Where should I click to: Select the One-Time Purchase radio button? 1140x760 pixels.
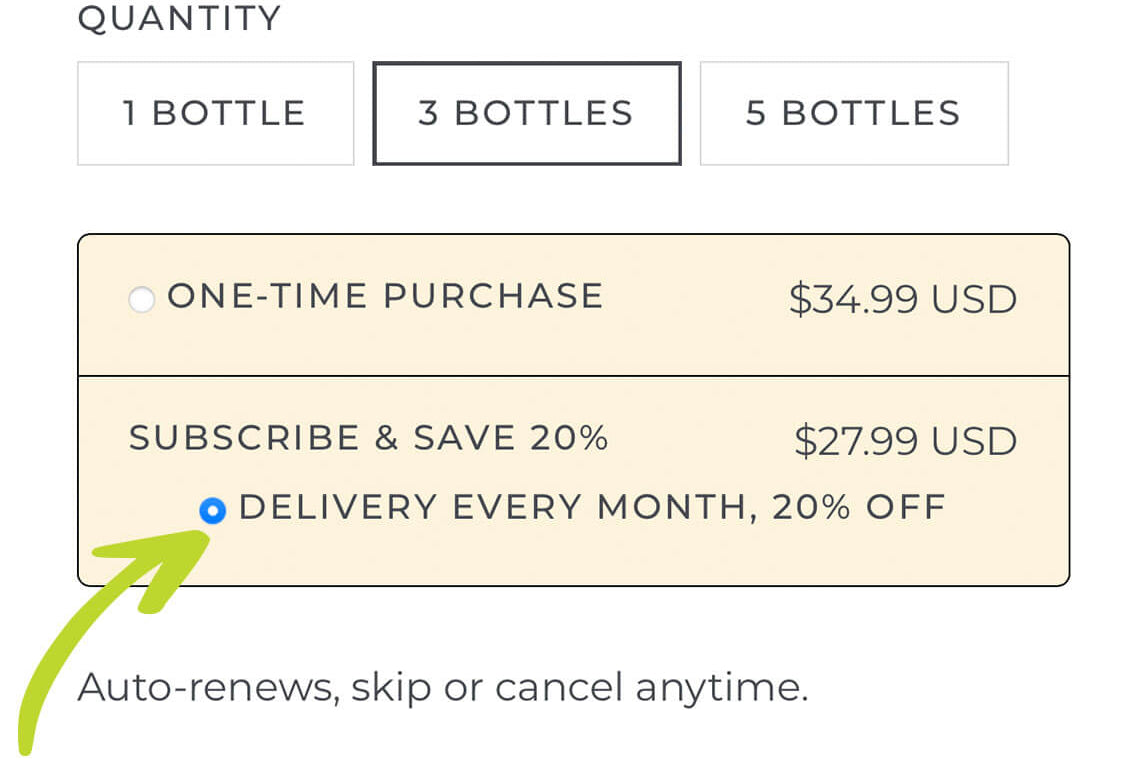click(142, 299)
